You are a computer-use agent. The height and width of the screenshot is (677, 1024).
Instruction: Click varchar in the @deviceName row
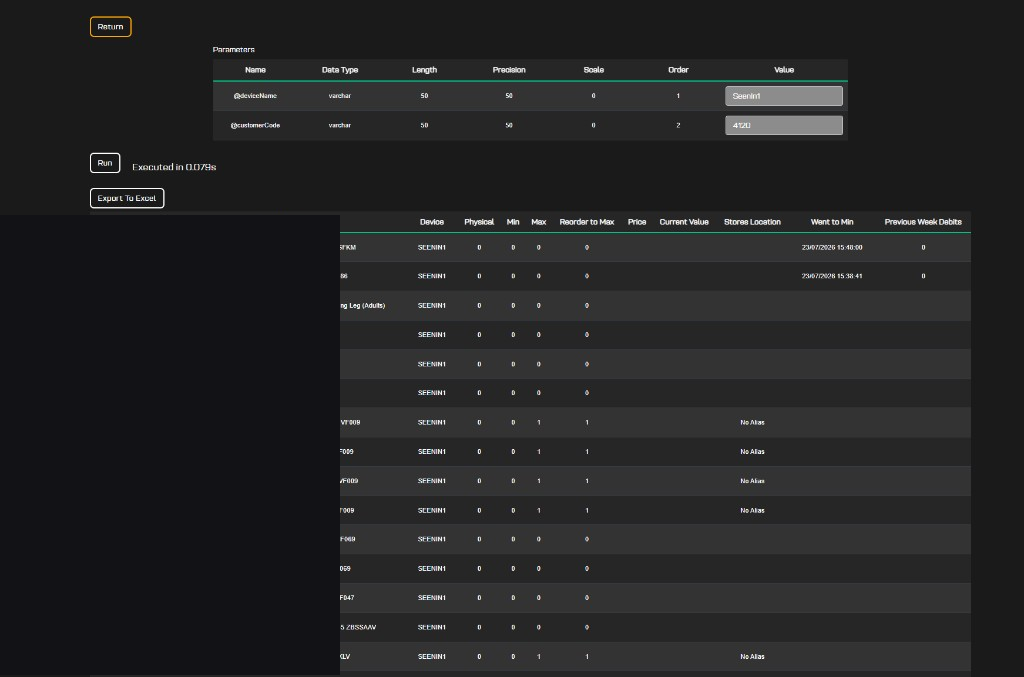(340, 96)
